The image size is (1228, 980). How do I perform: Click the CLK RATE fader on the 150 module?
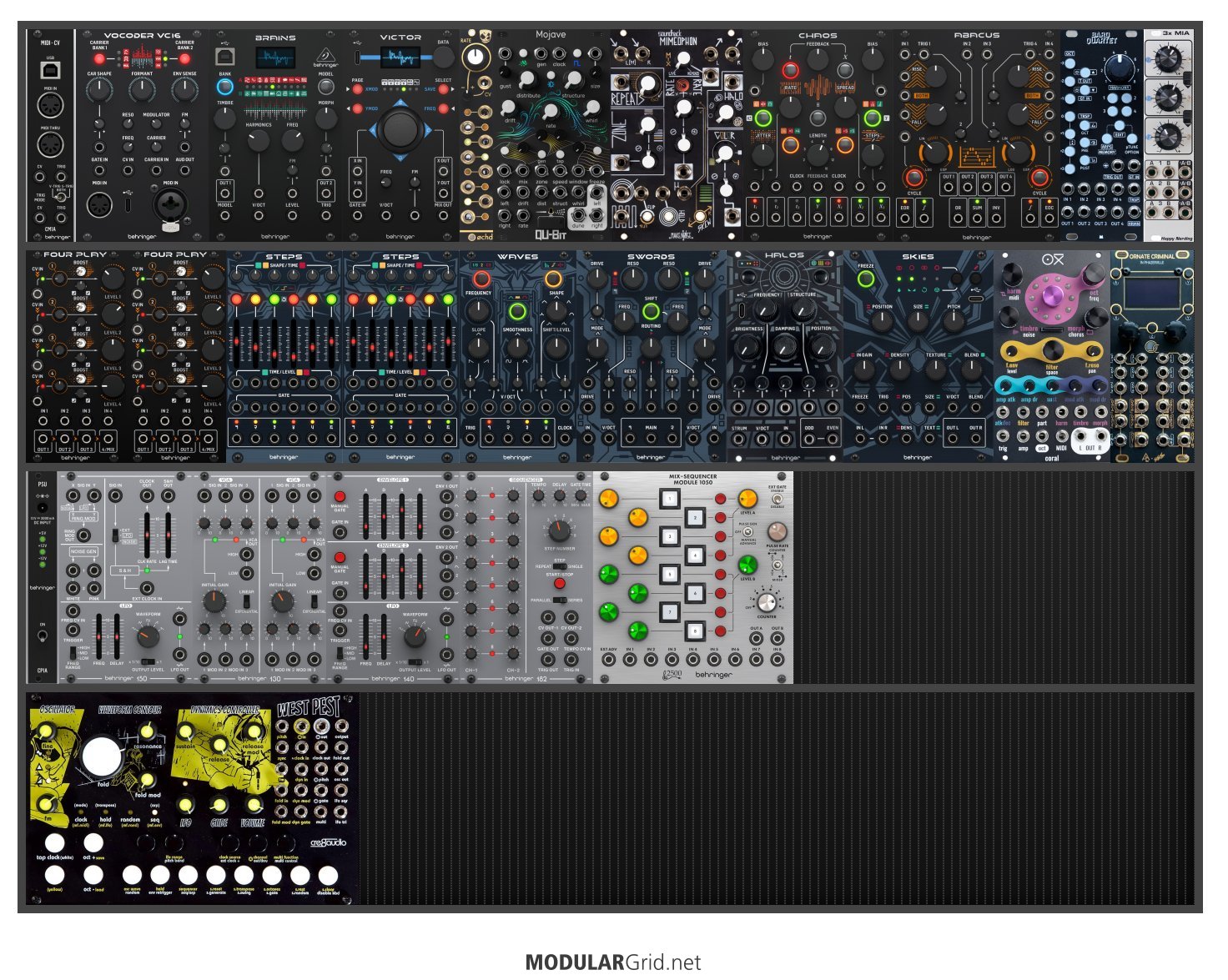coord(148,535)
